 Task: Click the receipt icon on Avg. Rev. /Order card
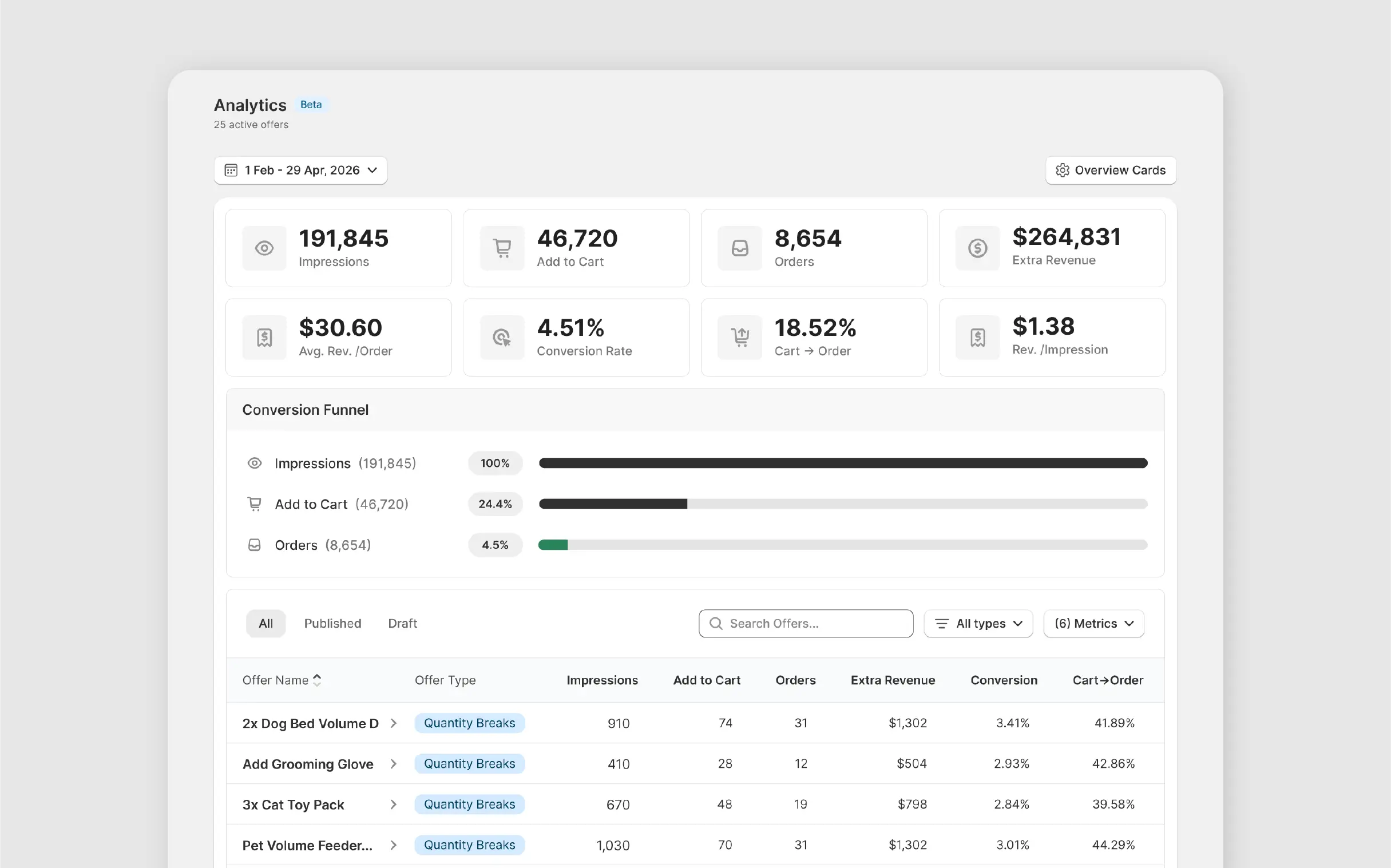[x=264, y=338]
